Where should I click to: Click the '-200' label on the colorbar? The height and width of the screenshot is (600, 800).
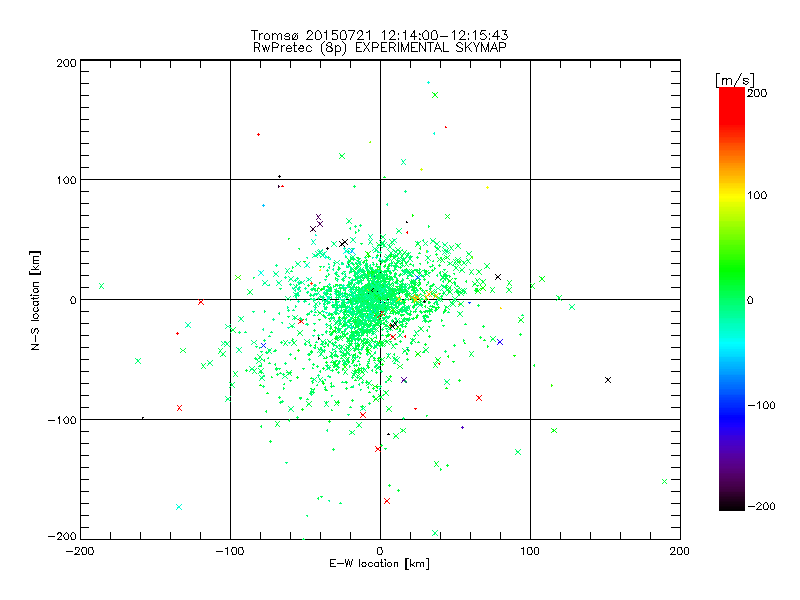pyautogui.click(x=761, y=507)
